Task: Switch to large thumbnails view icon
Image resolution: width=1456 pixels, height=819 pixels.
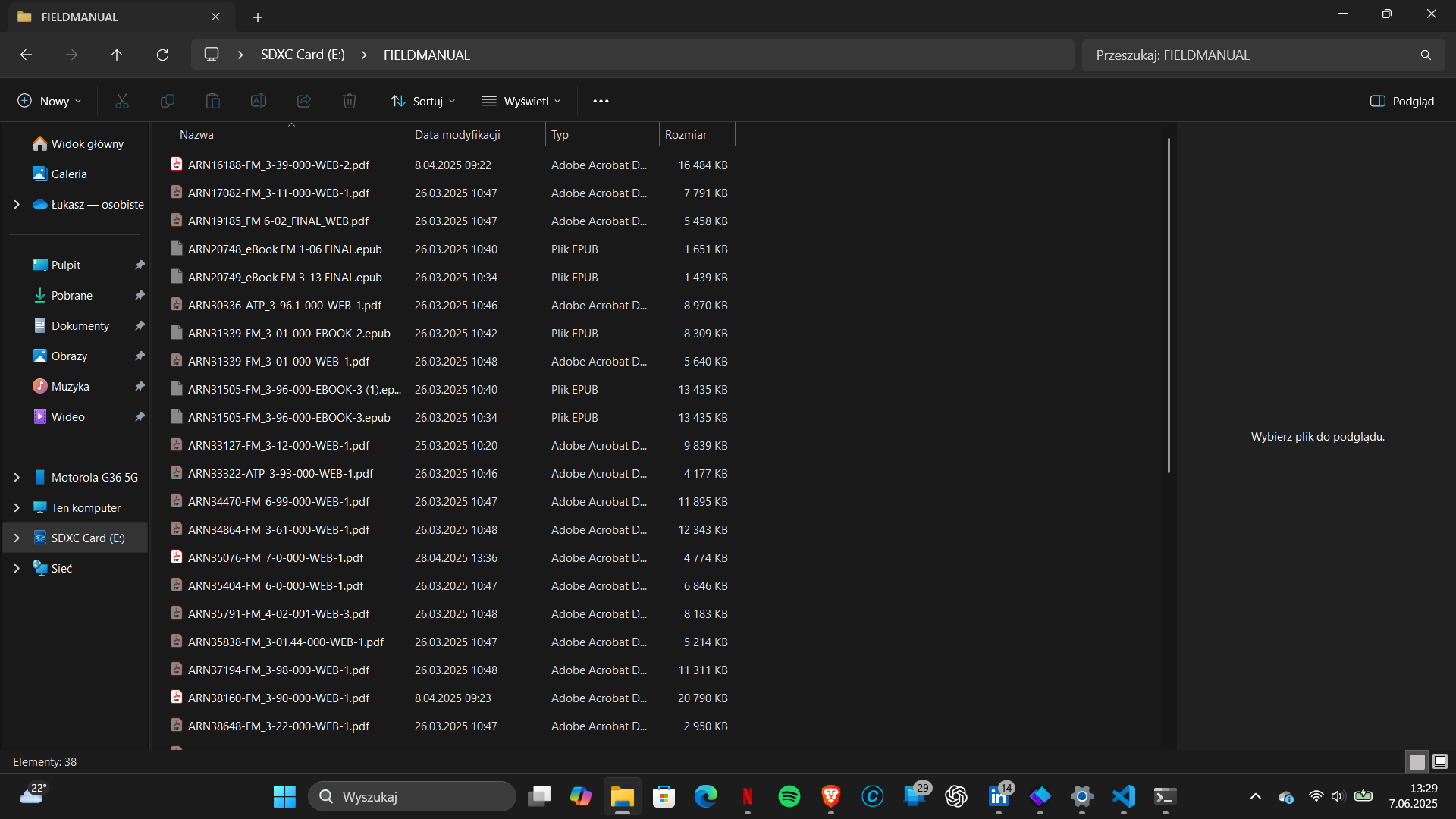Action: coord(1440,761)
